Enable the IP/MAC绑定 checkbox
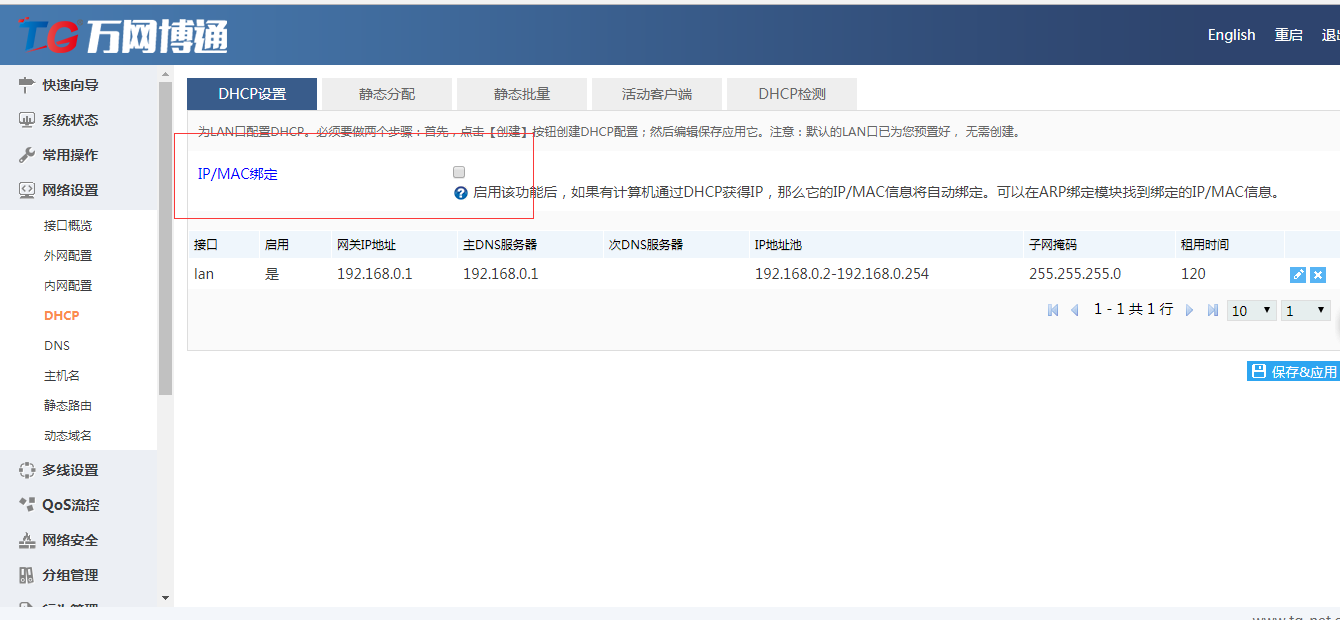 (459, 172)
